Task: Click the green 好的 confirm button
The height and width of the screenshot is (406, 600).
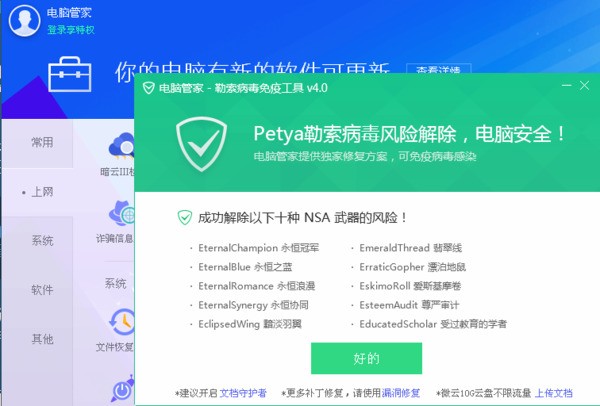Action: (x=367, y=358)
